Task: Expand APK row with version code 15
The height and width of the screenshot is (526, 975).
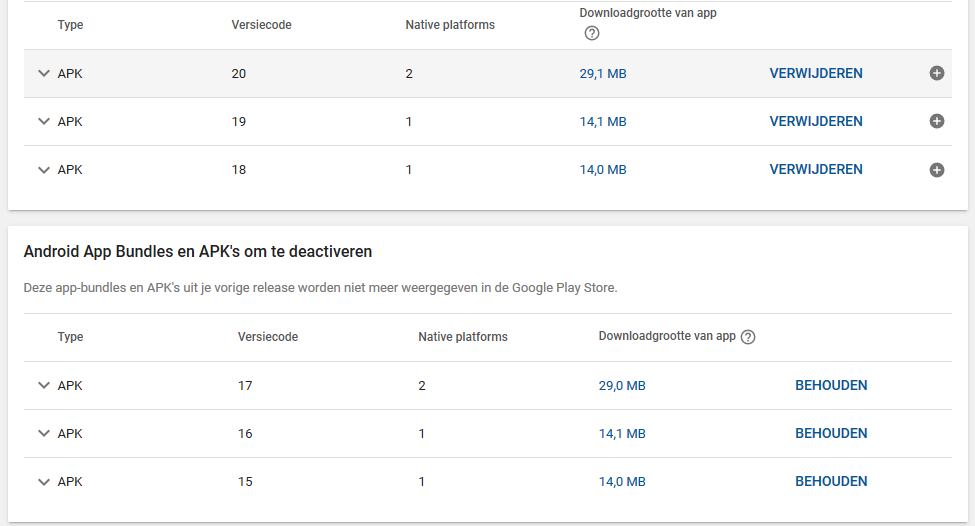Action: click(43, 482)
